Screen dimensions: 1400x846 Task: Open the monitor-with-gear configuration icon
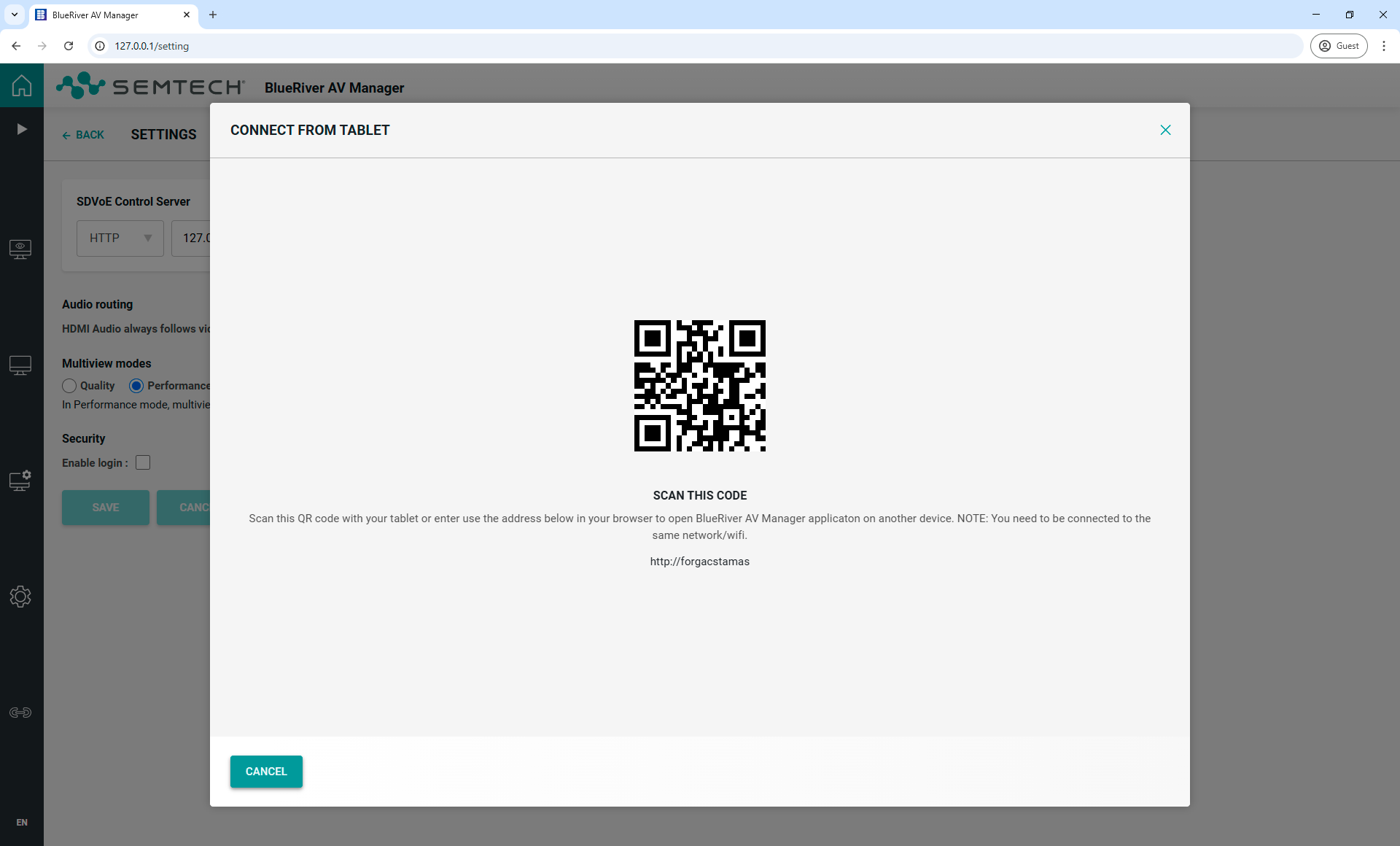pyautogui.click(x=20, y=480)
